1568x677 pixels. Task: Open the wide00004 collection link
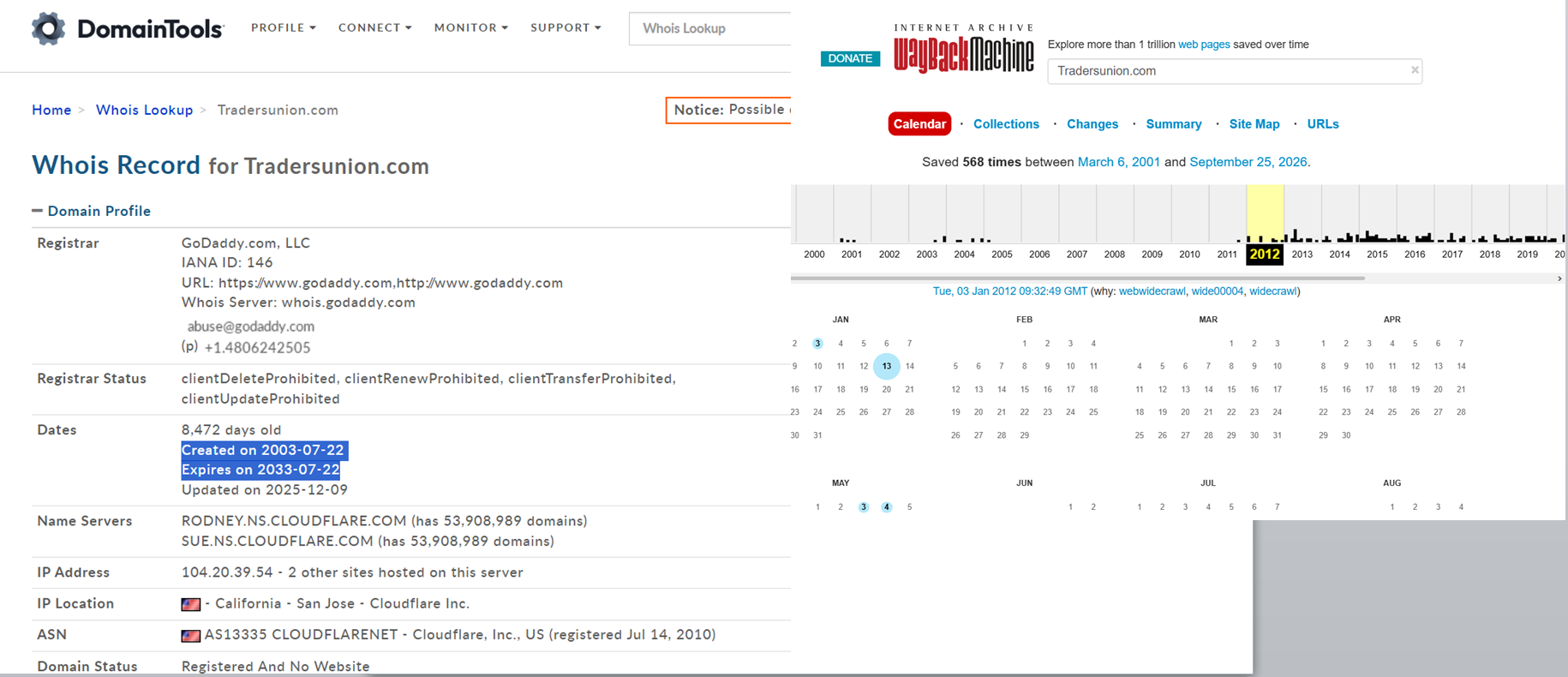(x=1218, y=291)
